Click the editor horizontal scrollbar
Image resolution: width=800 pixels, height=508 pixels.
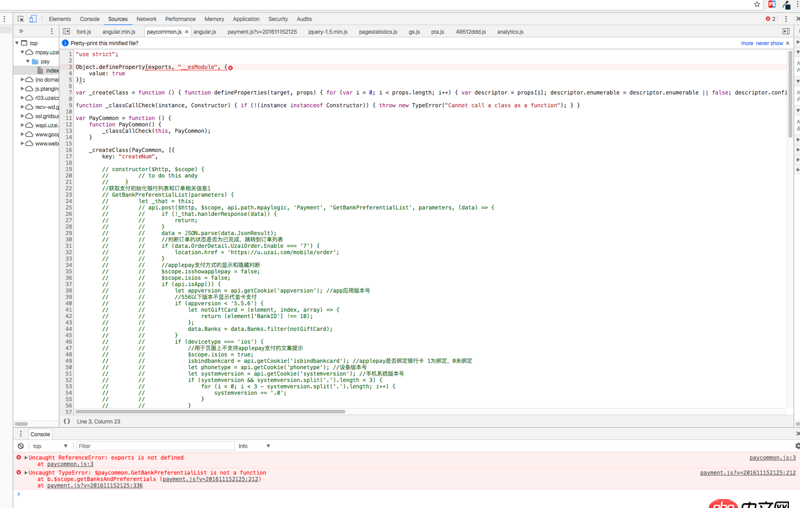210,411
